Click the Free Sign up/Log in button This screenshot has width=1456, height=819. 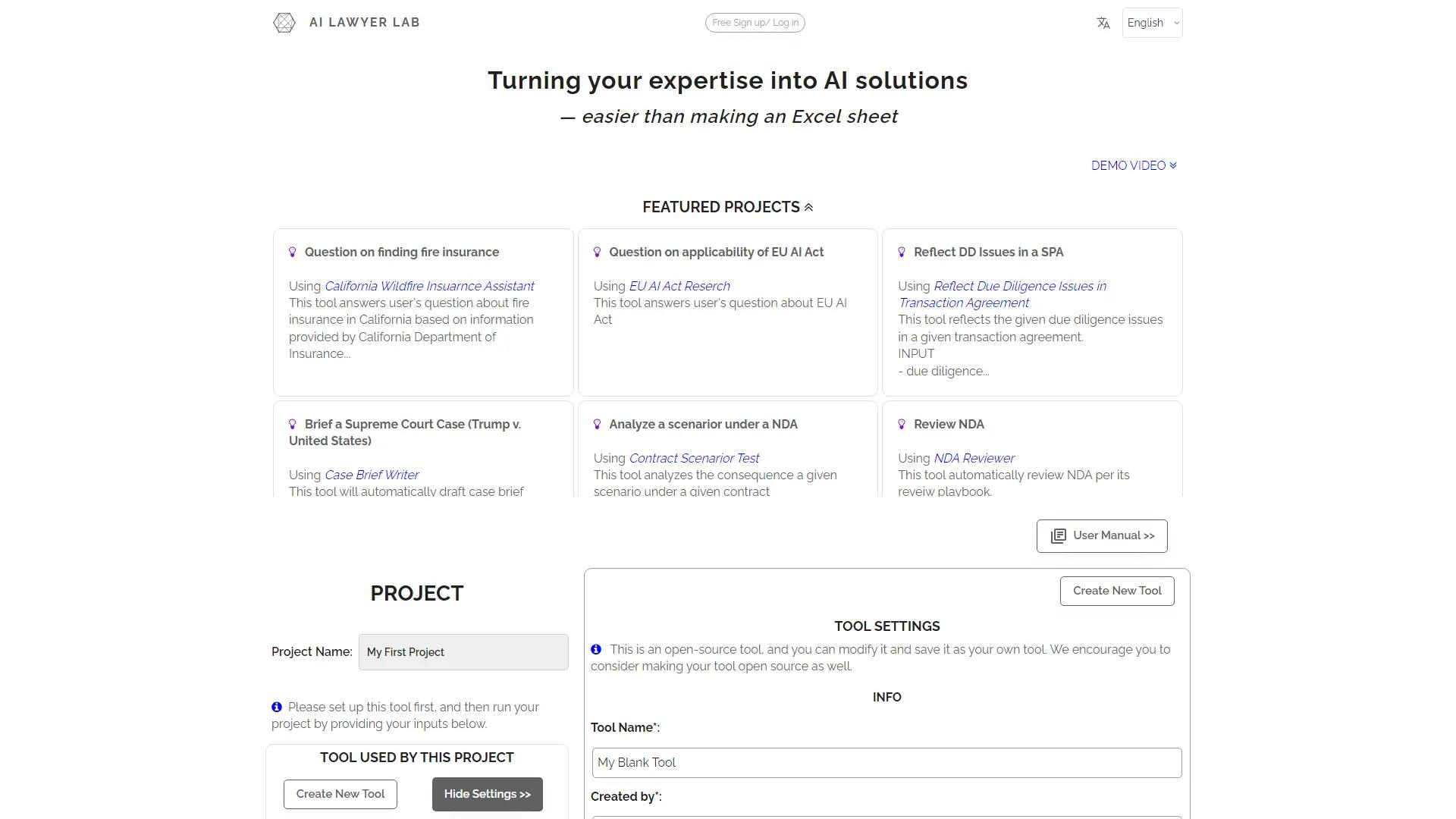tap(755, 23)
